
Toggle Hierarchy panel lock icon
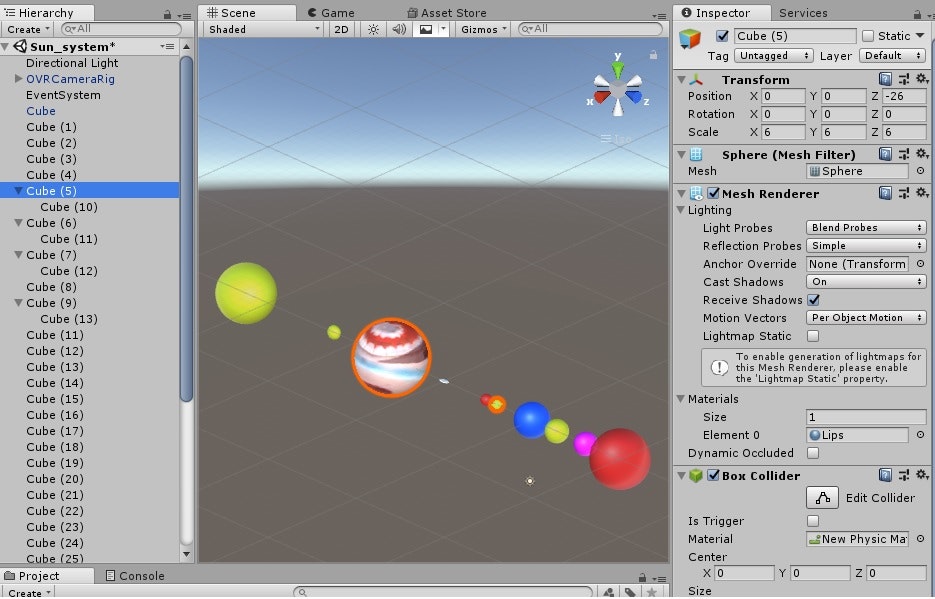click(168, 14)
